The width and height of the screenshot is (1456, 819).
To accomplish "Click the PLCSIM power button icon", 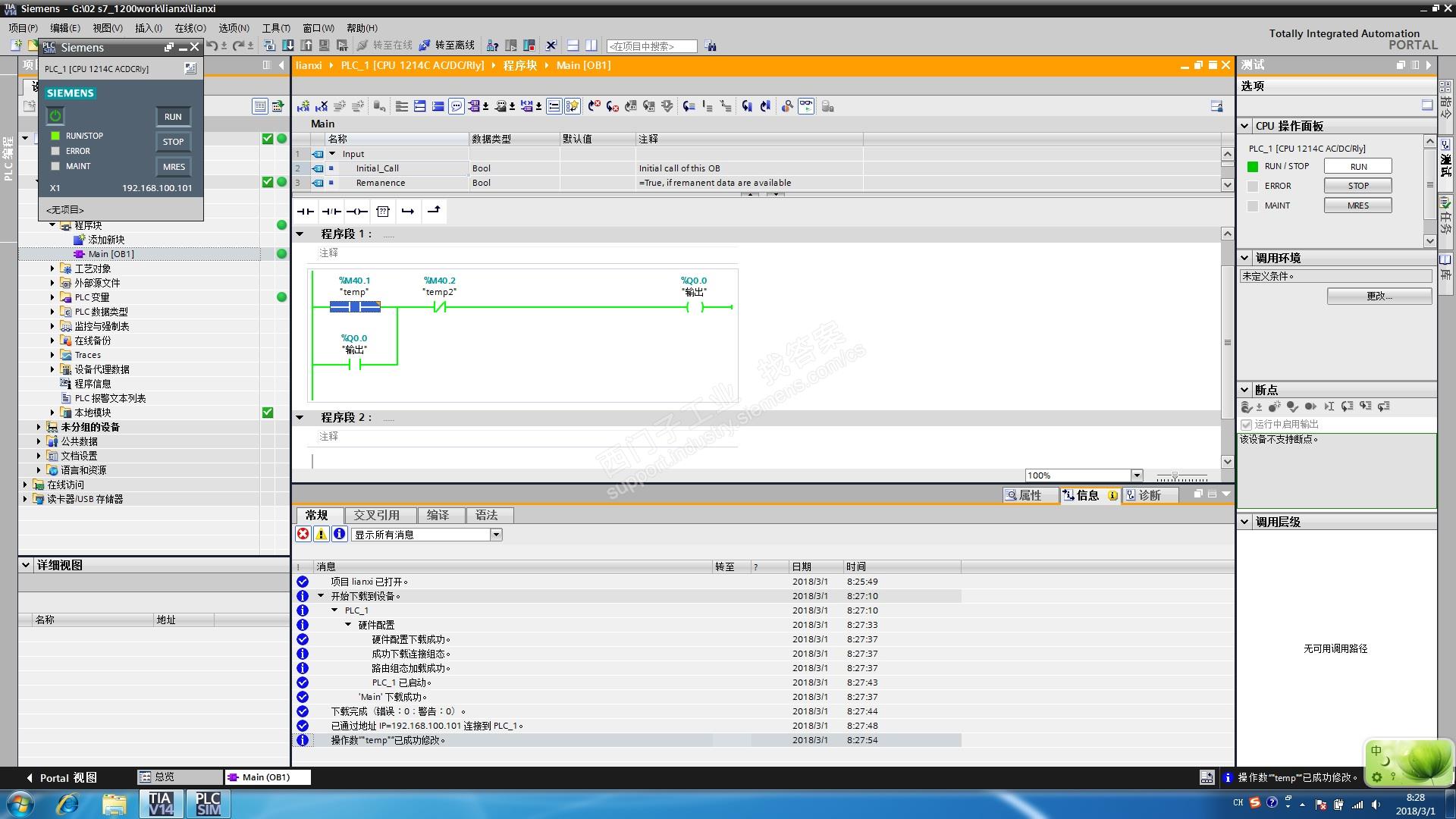I will (x=55, y=116).
